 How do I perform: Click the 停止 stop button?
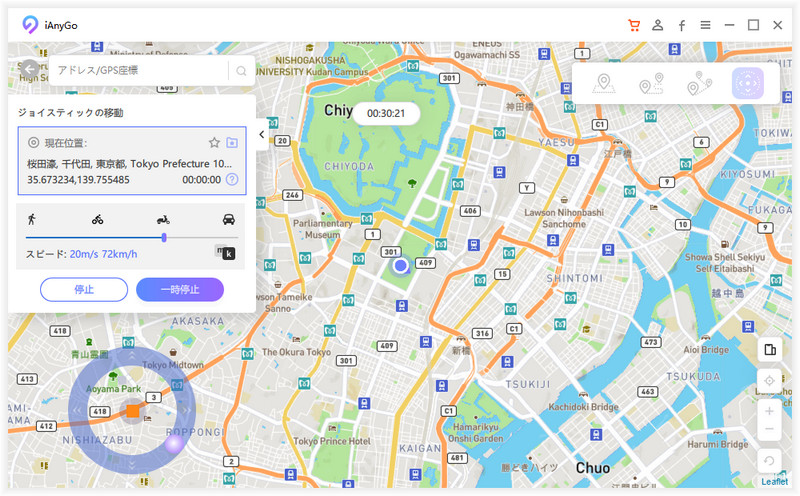[x=84, y=289]
